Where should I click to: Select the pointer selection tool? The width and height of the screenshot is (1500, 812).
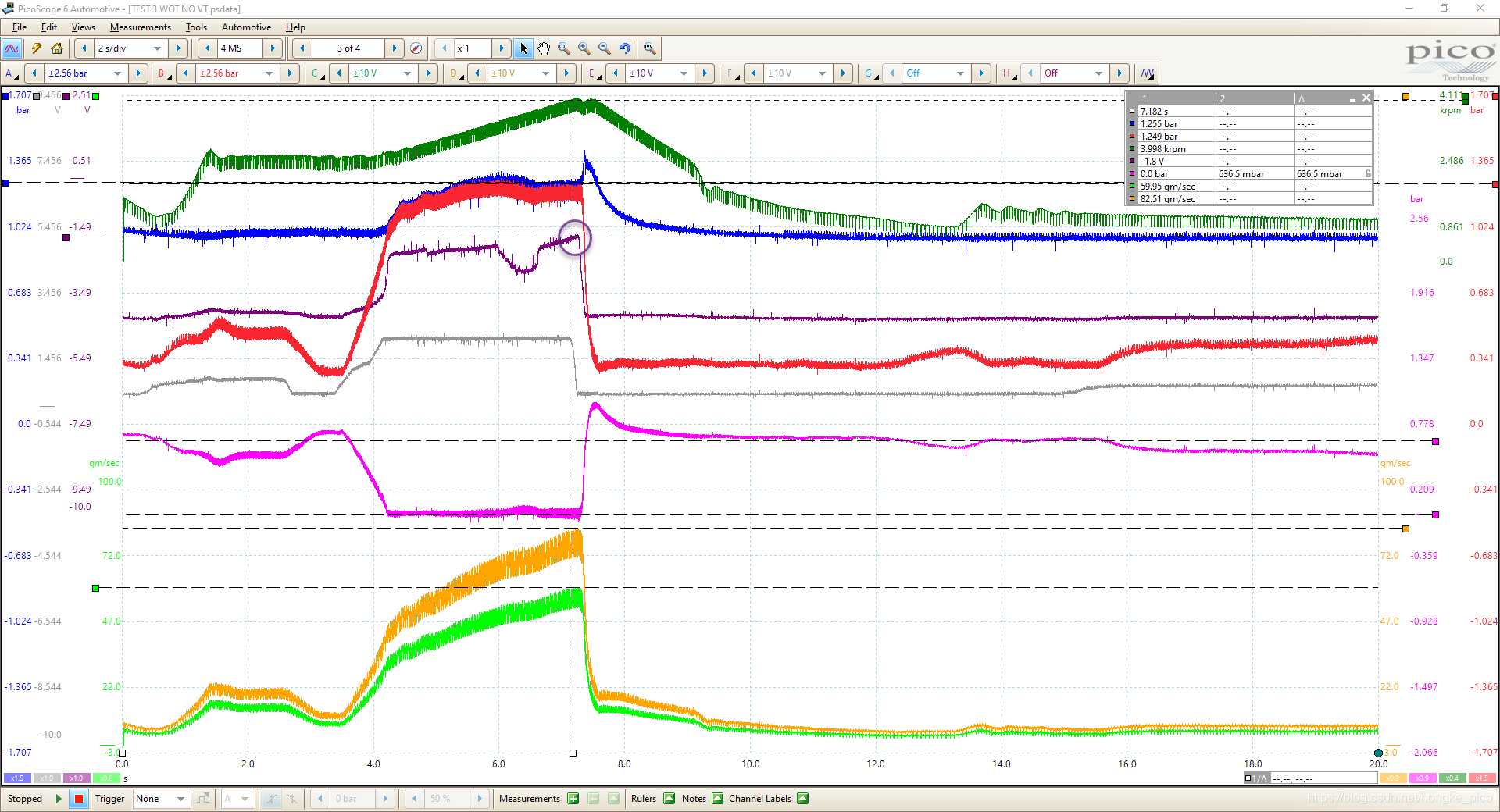(523, 48)
